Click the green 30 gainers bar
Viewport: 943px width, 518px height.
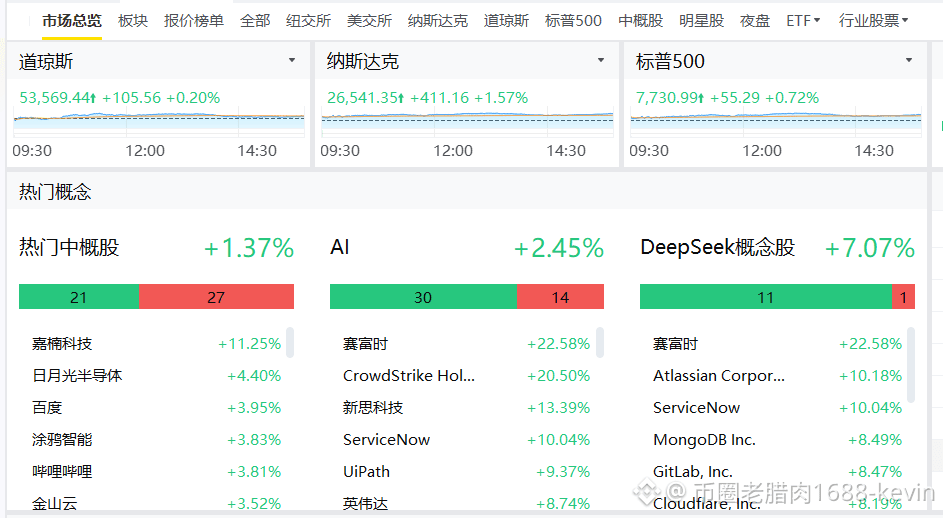pos(423,297)
